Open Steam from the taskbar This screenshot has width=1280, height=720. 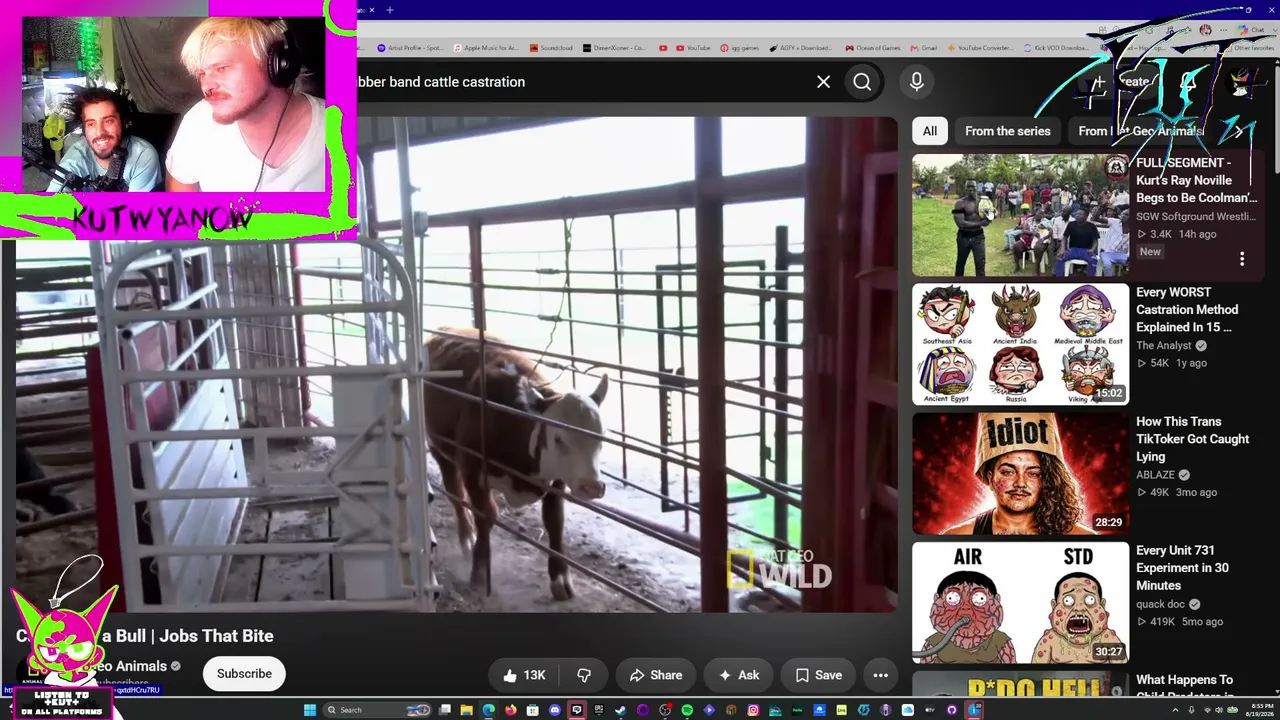click(x=620, y=710)
